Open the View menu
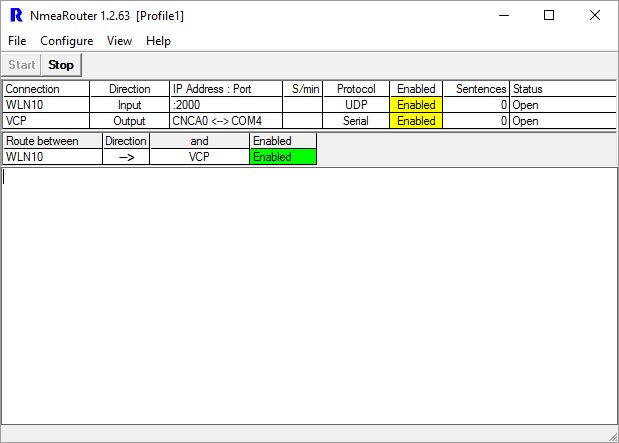Image resolution: width=619 pixels, height=443 pixels. click(x=119, y=41)
